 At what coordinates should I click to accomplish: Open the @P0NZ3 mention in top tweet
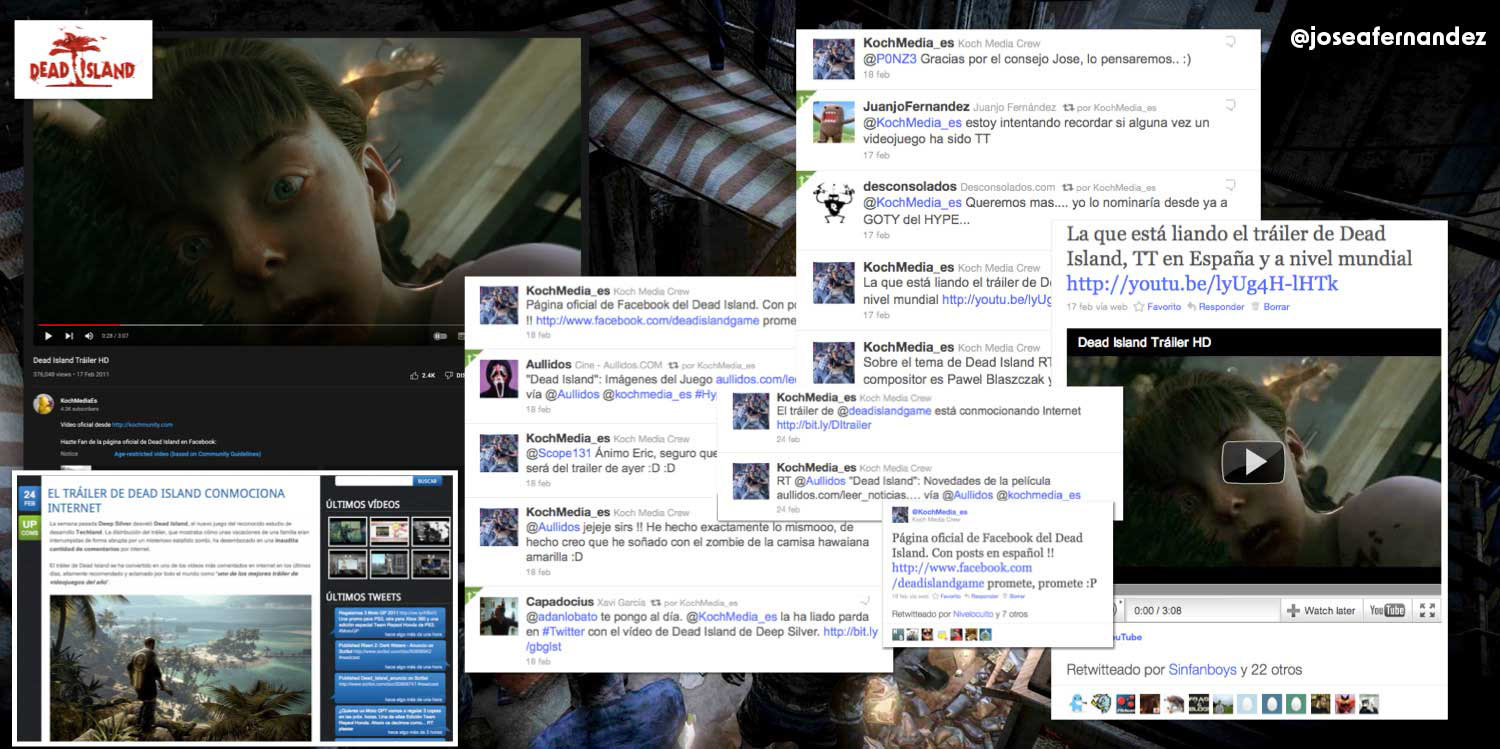click(889, 60)
